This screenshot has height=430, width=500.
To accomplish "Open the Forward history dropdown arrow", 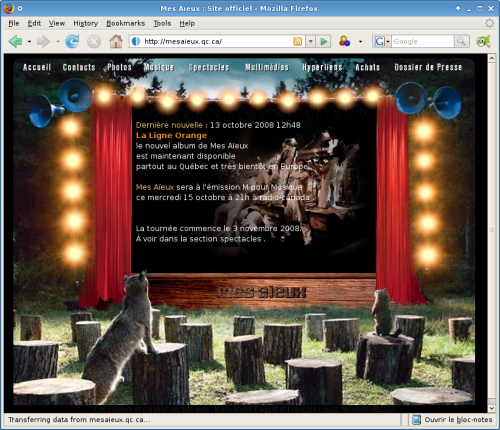I will pyautogui.click(x=58, y=42).
